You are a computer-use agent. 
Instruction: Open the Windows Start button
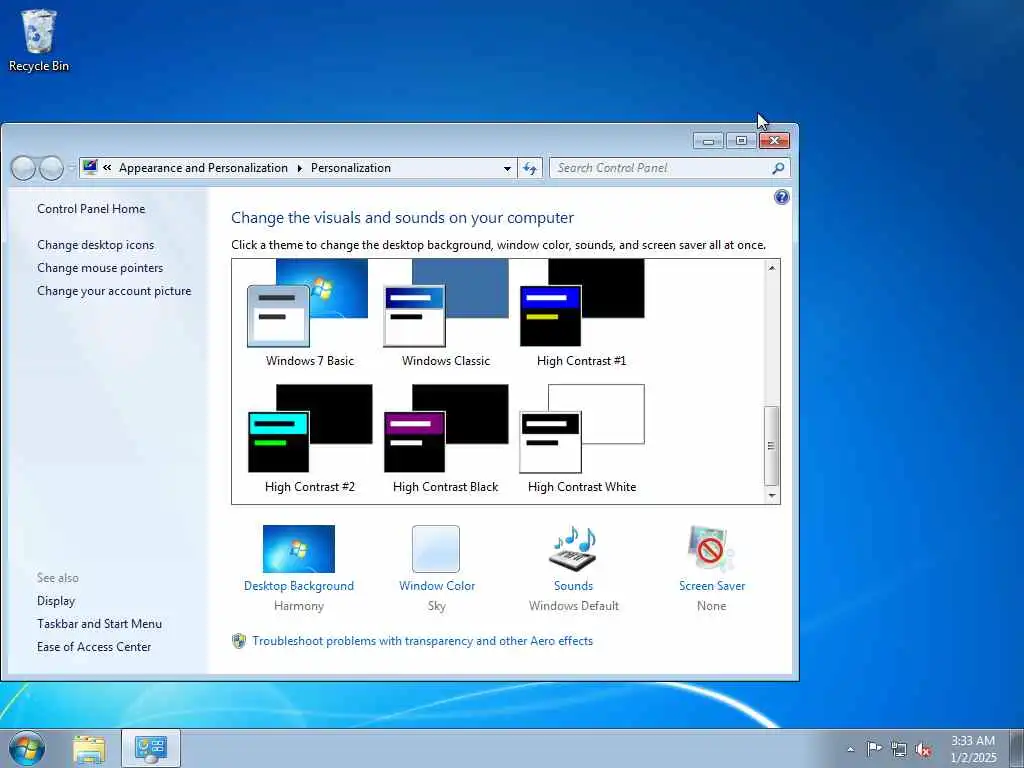pos(27,748)
